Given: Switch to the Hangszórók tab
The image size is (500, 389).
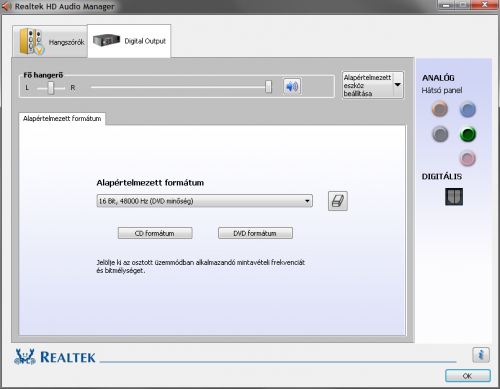Looking at the screenshot, I should 50,41.
